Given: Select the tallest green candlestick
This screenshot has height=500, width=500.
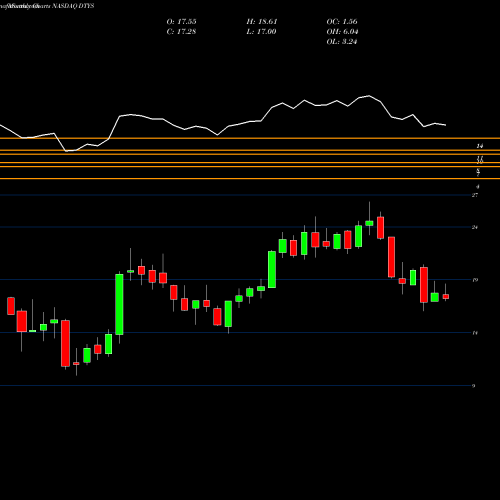Looking at the screenshot, I should pyautogui.click(x=119, y=304).
